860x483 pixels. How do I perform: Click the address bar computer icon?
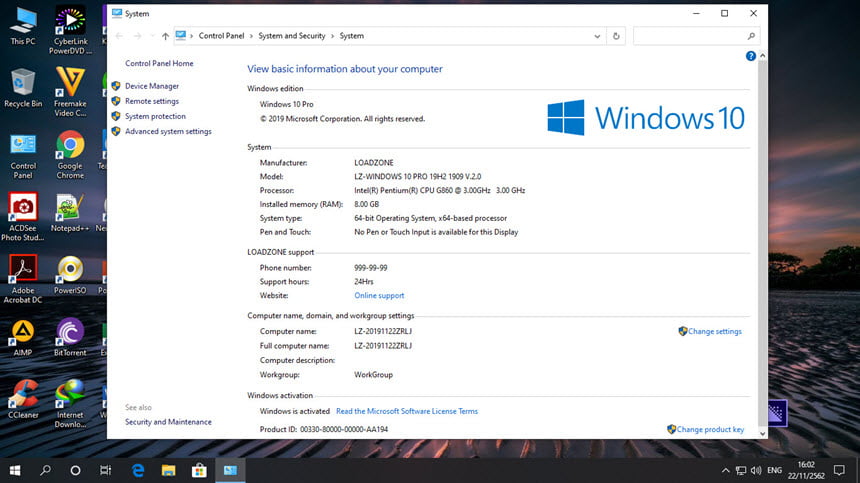[x=180, y=36]
